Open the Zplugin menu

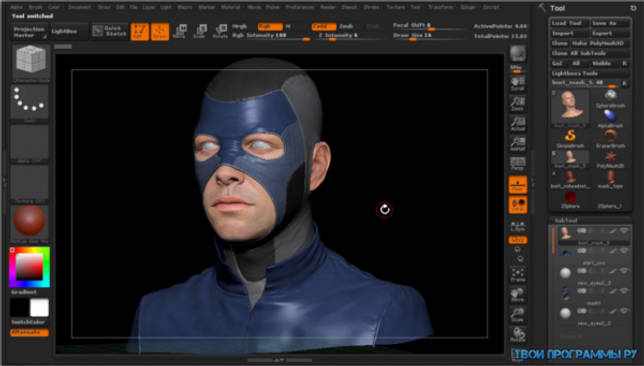[468, 7]
